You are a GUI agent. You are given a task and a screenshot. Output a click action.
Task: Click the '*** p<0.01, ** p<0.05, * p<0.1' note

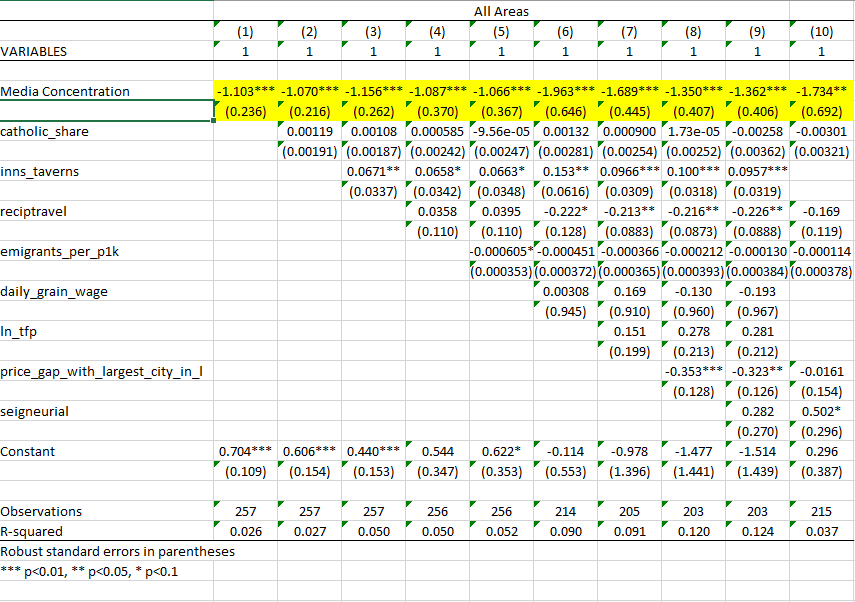tap(89, 571)
